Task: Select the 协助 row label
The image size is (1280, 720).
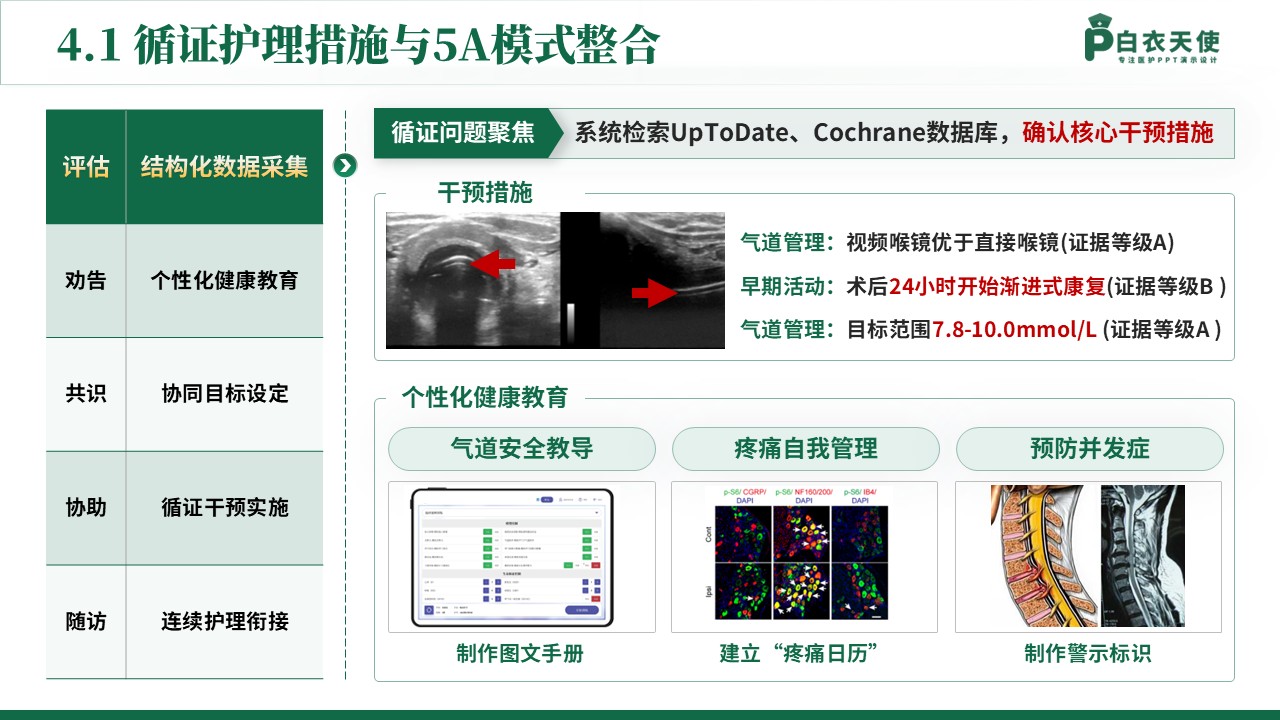Action: (x=86, y=508)
